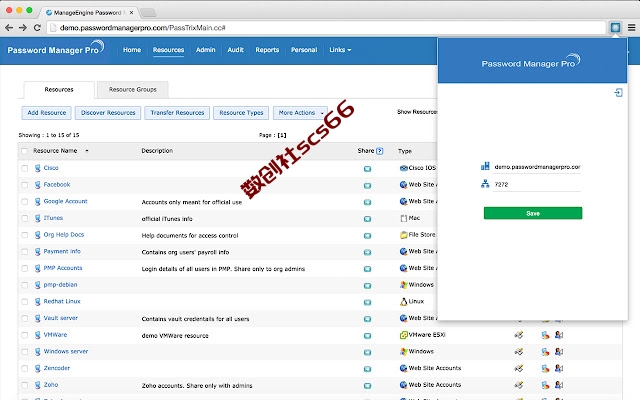640x400 pixels.
Task: Click the share icon in Org Help Docs row
Action: [x=367, y=236]
